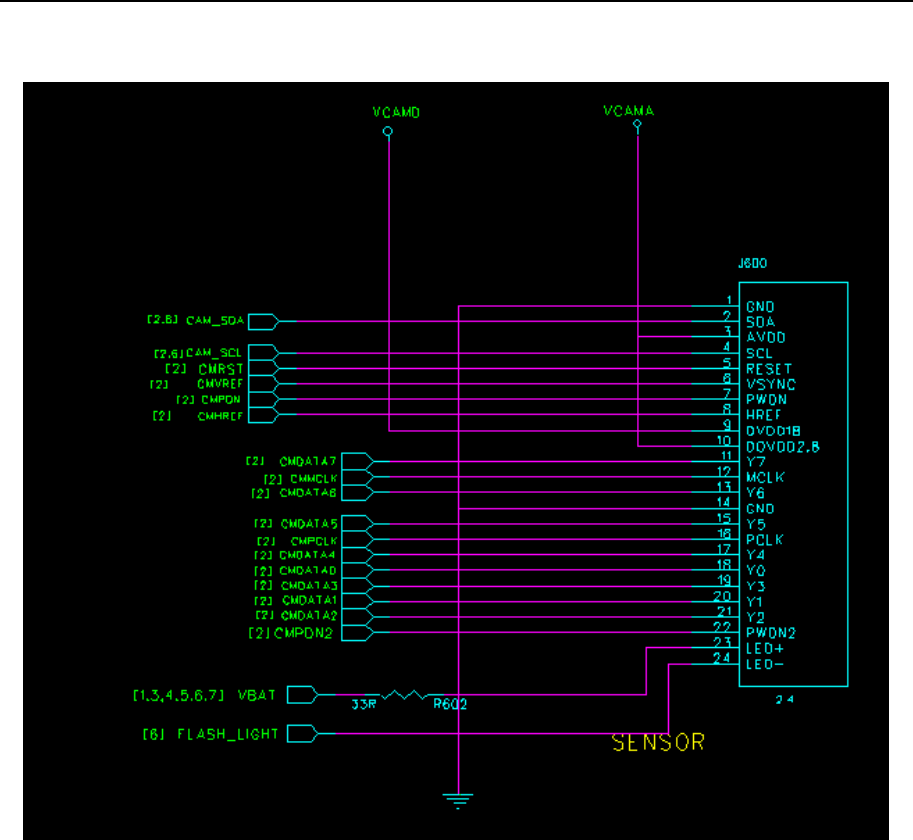Click pin name DOVDD2.8 on J600

[x=783, y=446]
